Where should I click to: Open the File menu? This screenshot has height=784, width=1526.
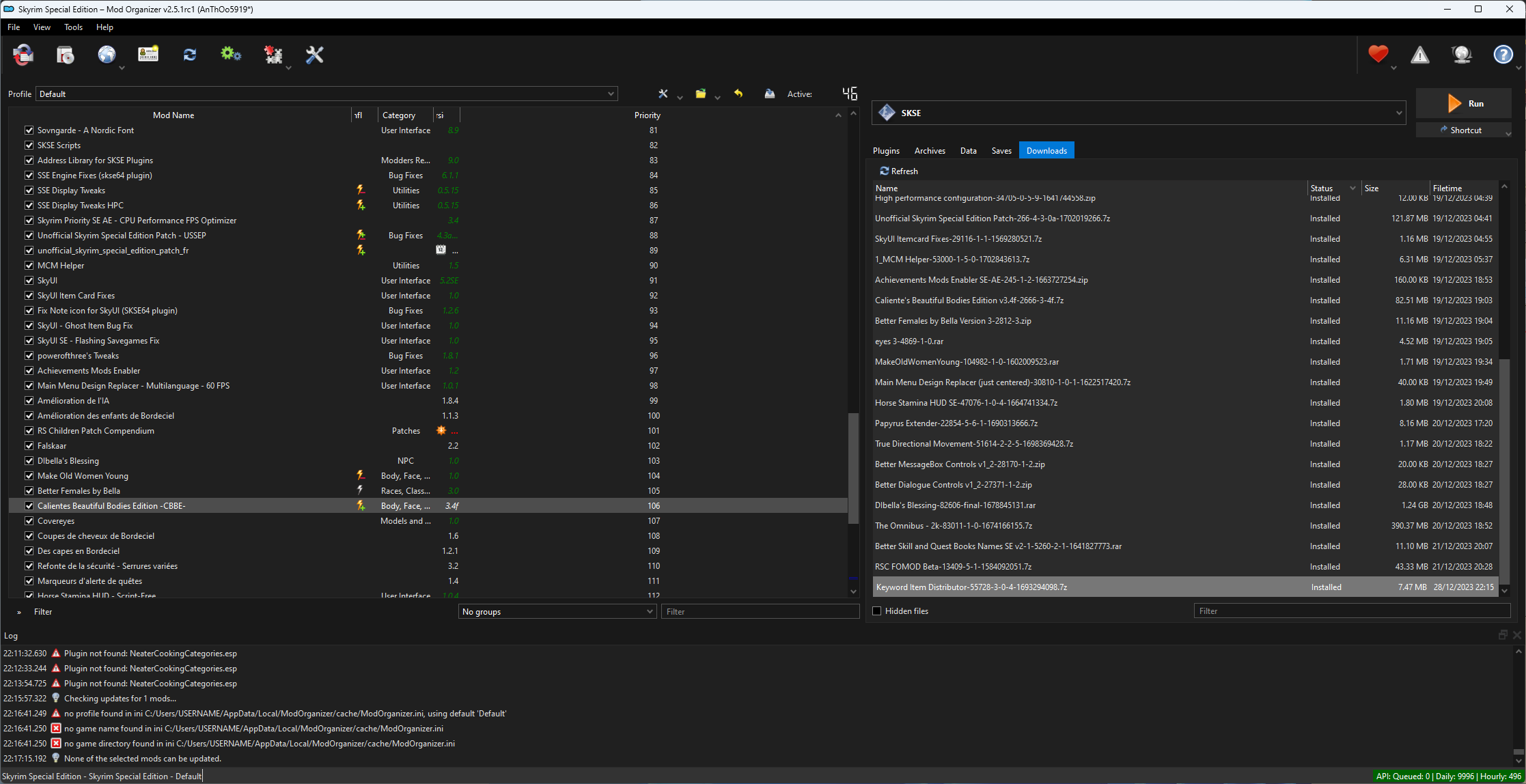pos(14,27)
